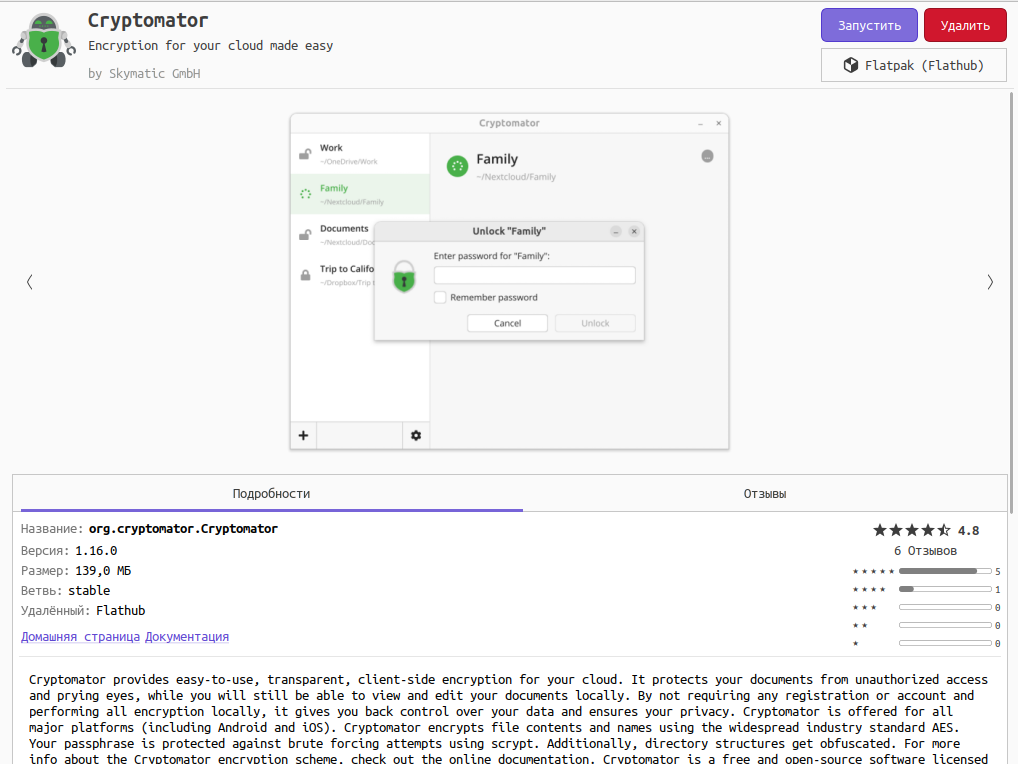1018x764 pixels.
Task: Click the plus add-vault icon in screenshot
Action: (303, 436)
